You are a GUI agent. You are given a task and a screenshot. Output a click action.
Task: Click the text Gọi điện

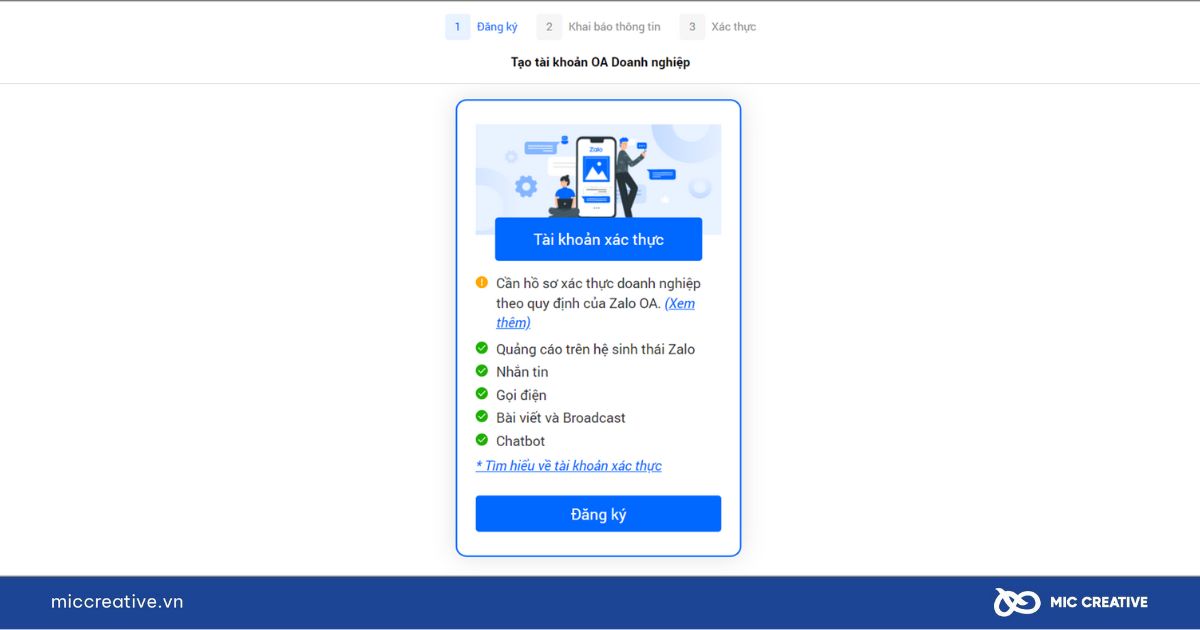pos(521,395)
